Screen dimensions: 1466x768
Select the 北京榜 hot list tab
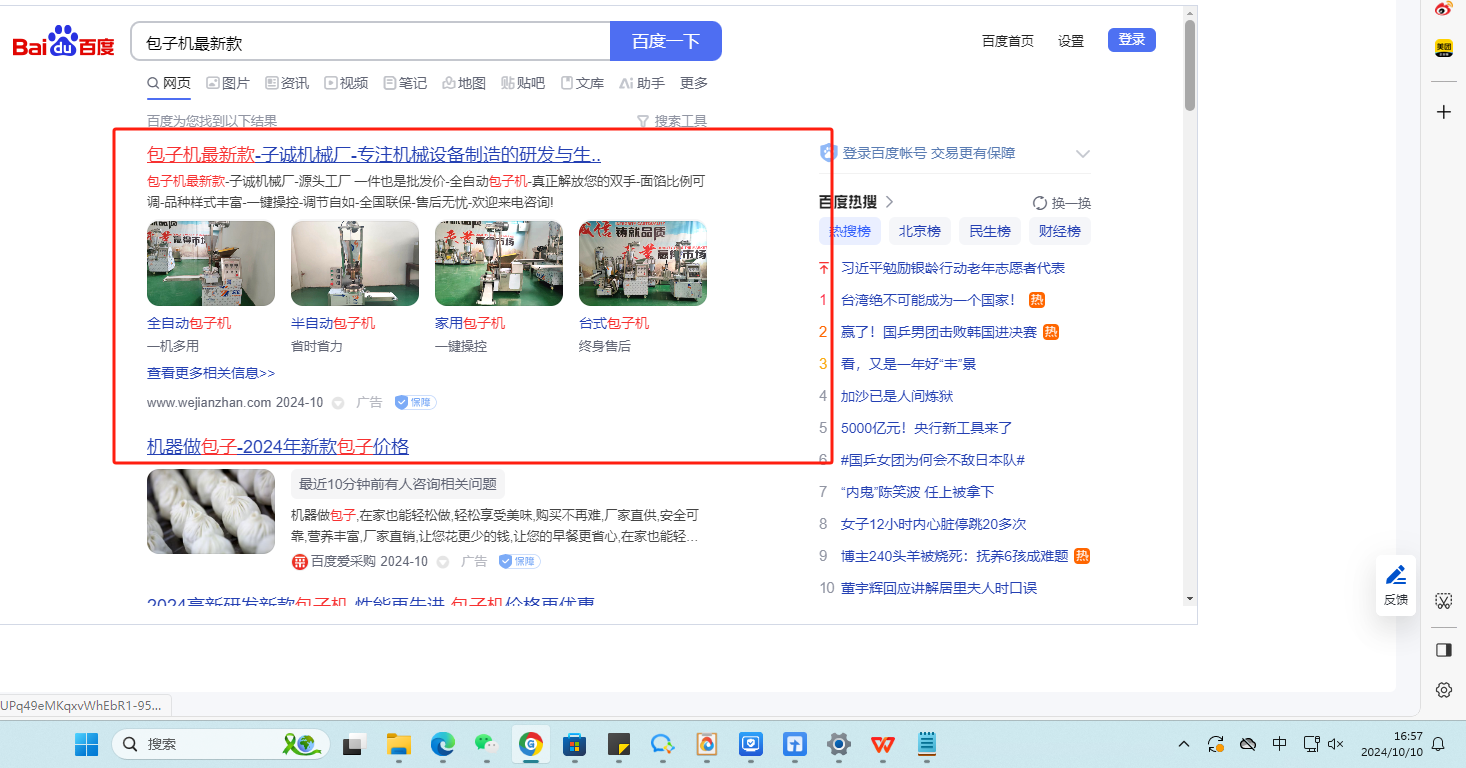tap(920, 231)
